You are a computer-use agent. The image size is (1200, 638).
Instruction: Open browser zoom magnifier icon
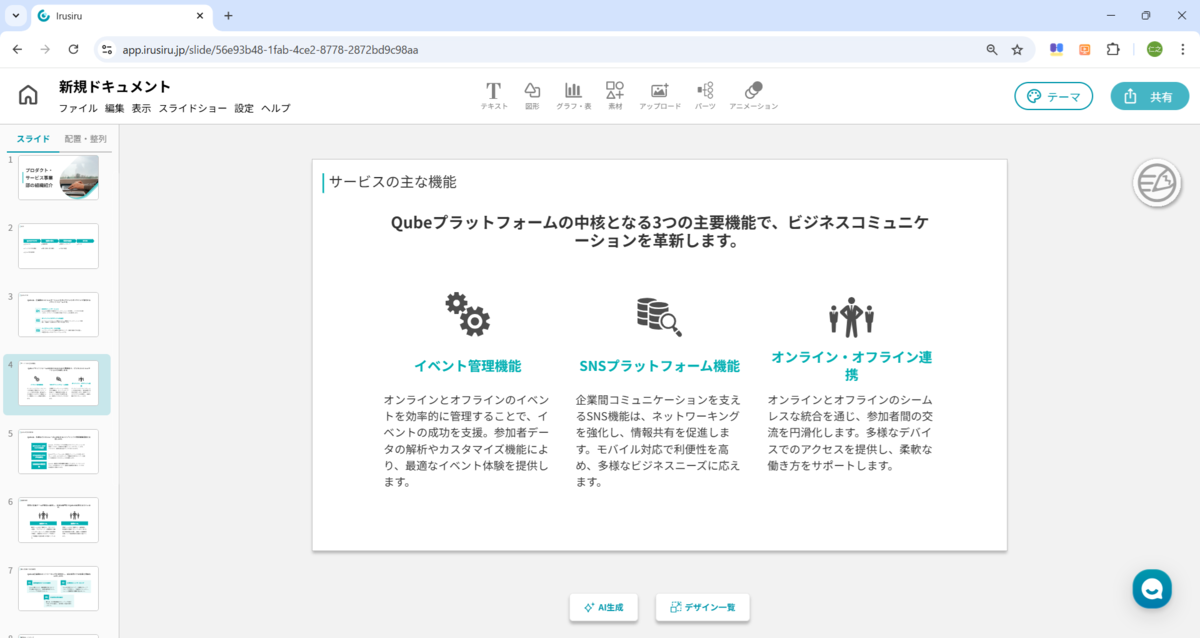[992, 49]
